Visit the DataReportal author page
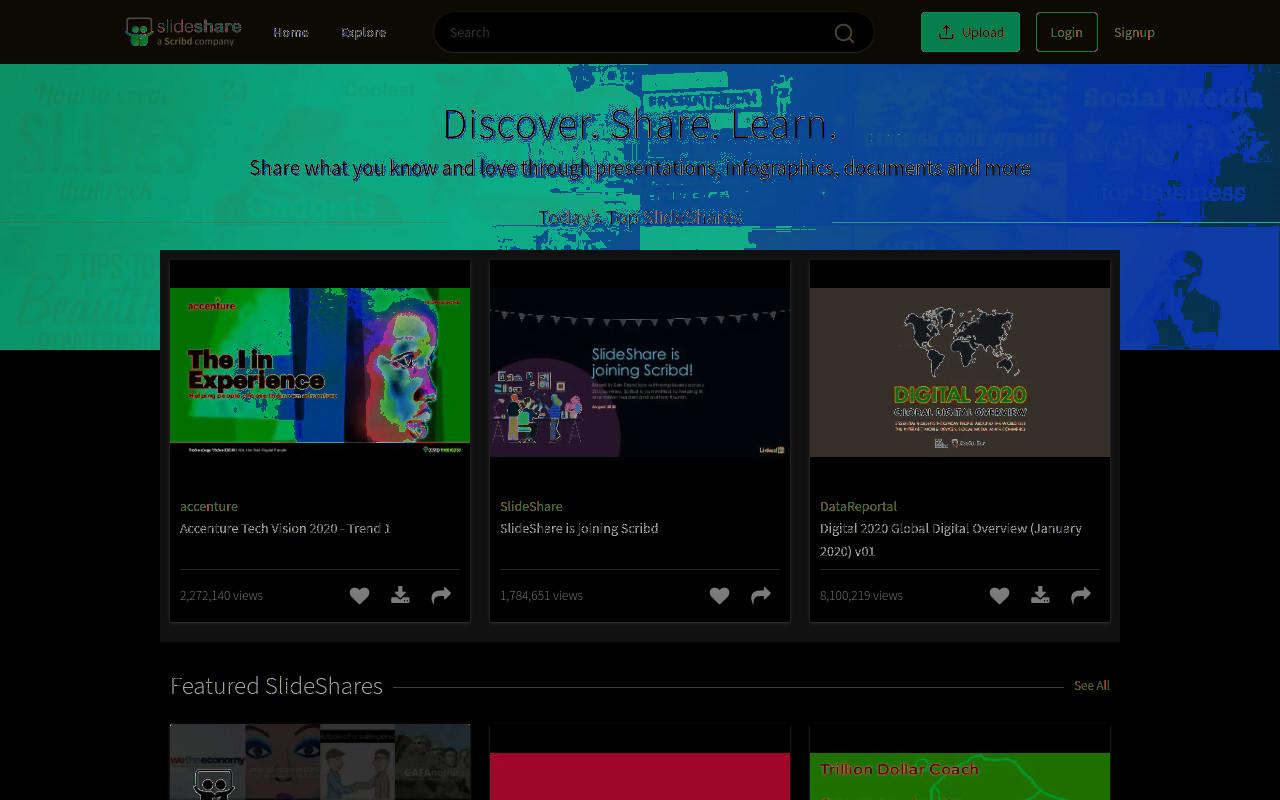1280x800 pixels. coord(858,506)
